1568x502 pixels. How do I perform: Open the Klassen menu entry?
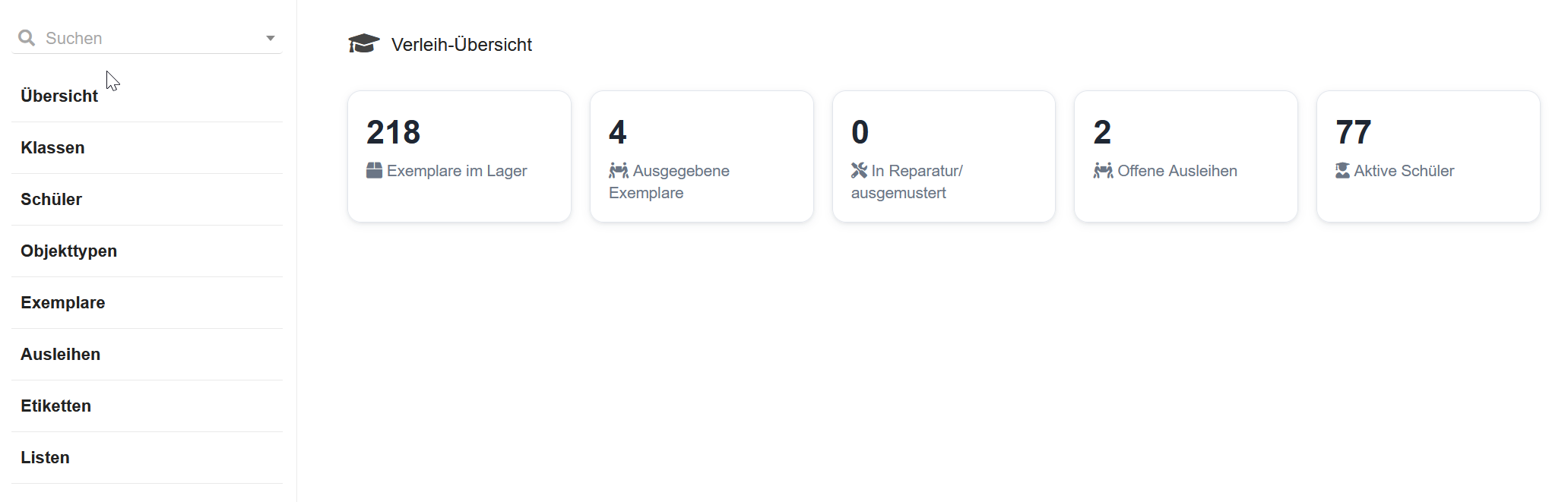click(52, 147)
